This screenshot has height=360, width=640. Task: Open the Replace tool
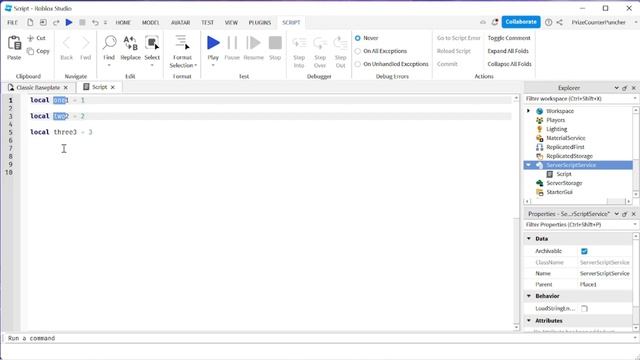click(131, 43)
